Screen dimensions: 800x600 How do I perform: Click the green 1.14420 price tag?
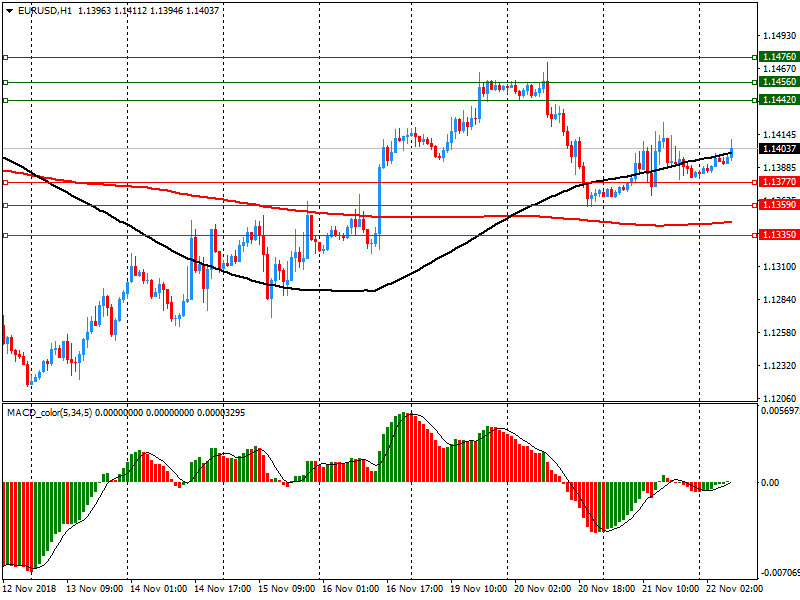[x=779, y=100]
